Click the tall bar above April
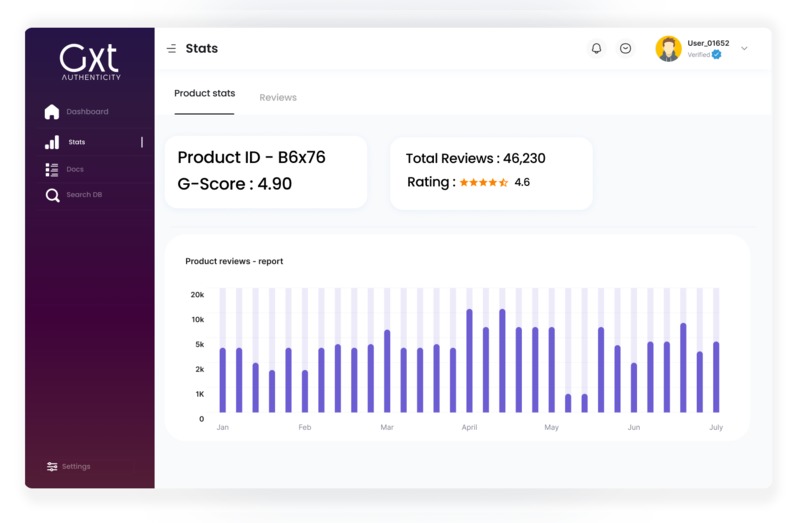This screenshot has width=806, height=523. click(469, 360)
